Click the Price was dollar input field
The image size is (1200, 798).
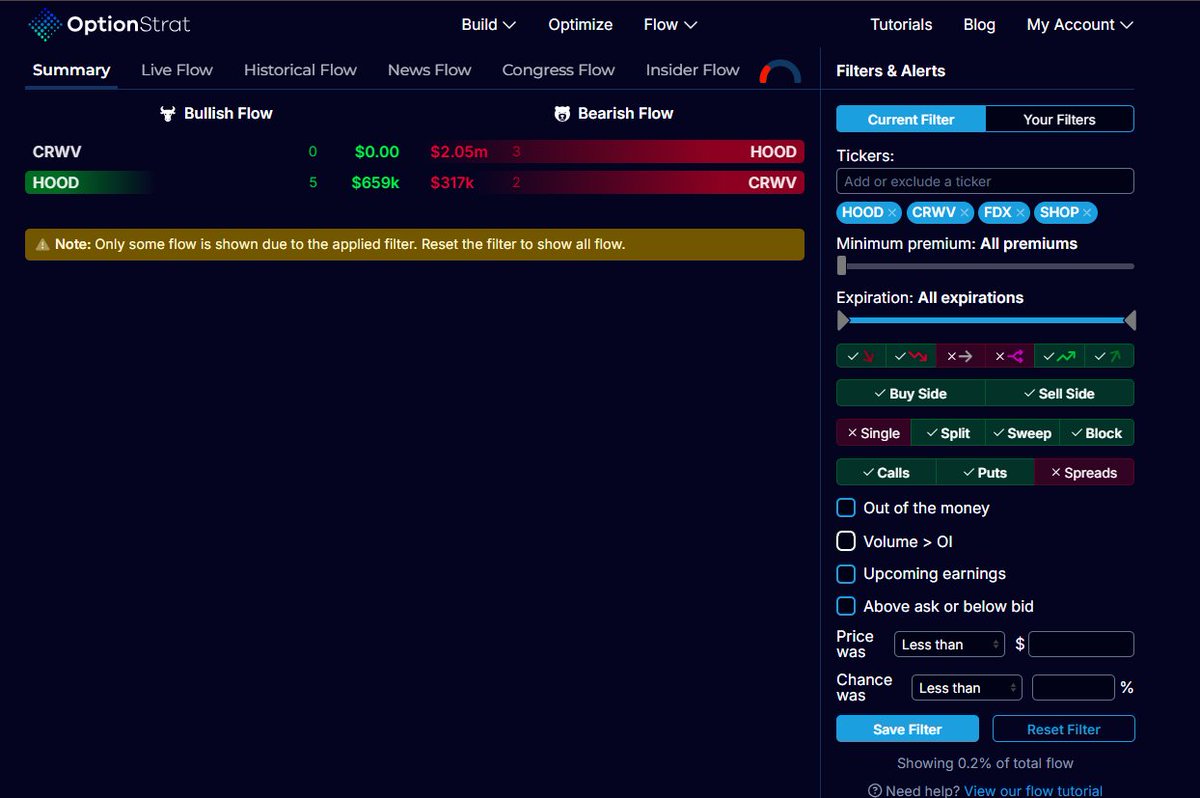[1081, 644]
